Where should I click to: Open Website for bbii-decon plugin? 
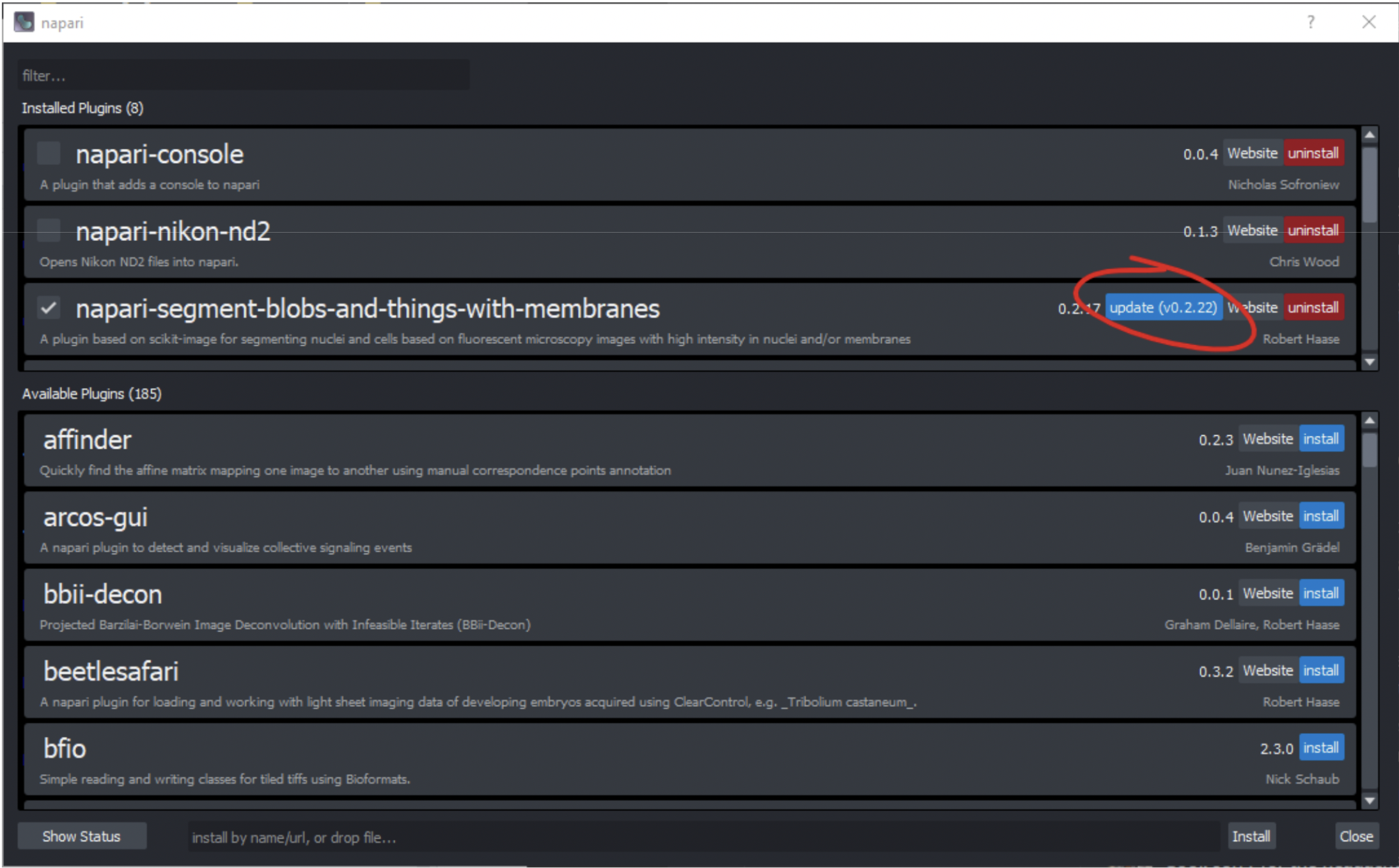(1268, 594)
